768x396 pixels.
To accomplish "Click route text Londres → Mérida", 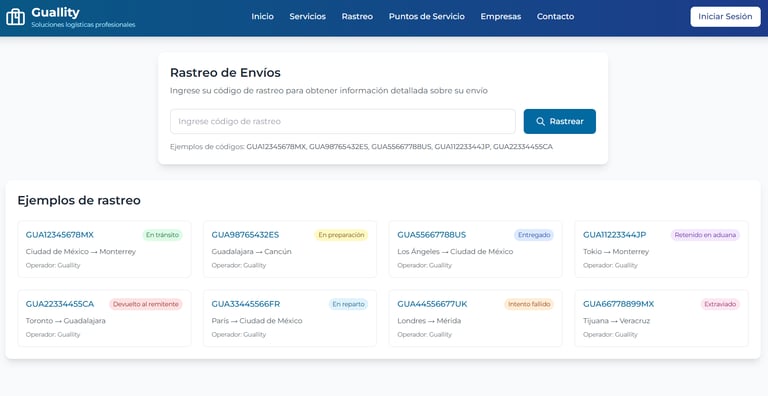I will (x=429, y=321).
